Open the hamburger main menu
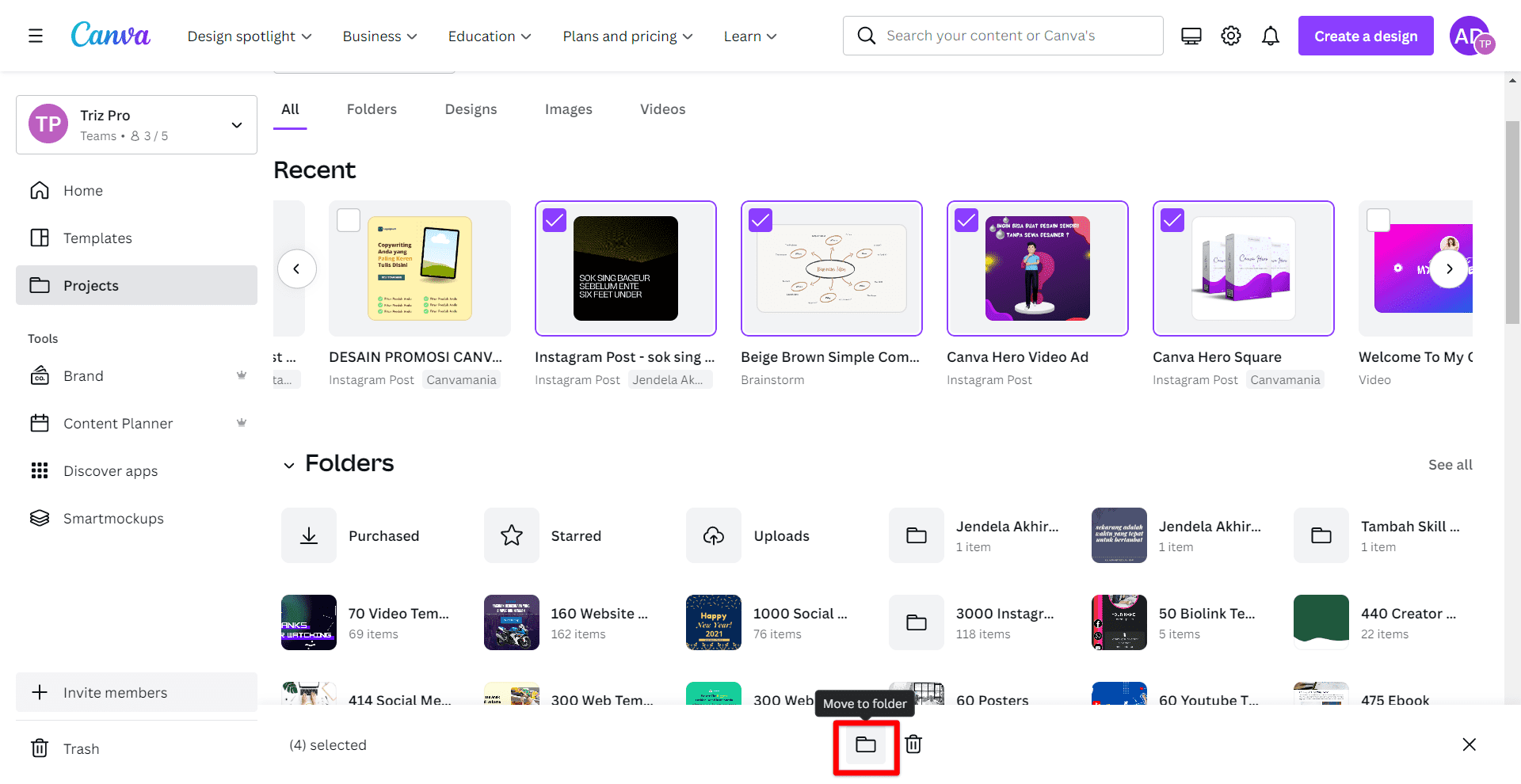Image resolution: width=1521 pixels, height=784 pixels. [x=36, y=36]
